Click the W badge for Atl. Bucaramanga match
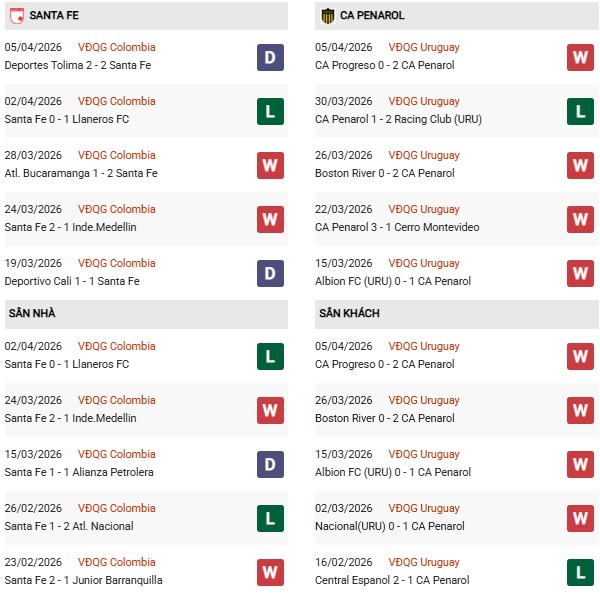 270,165
